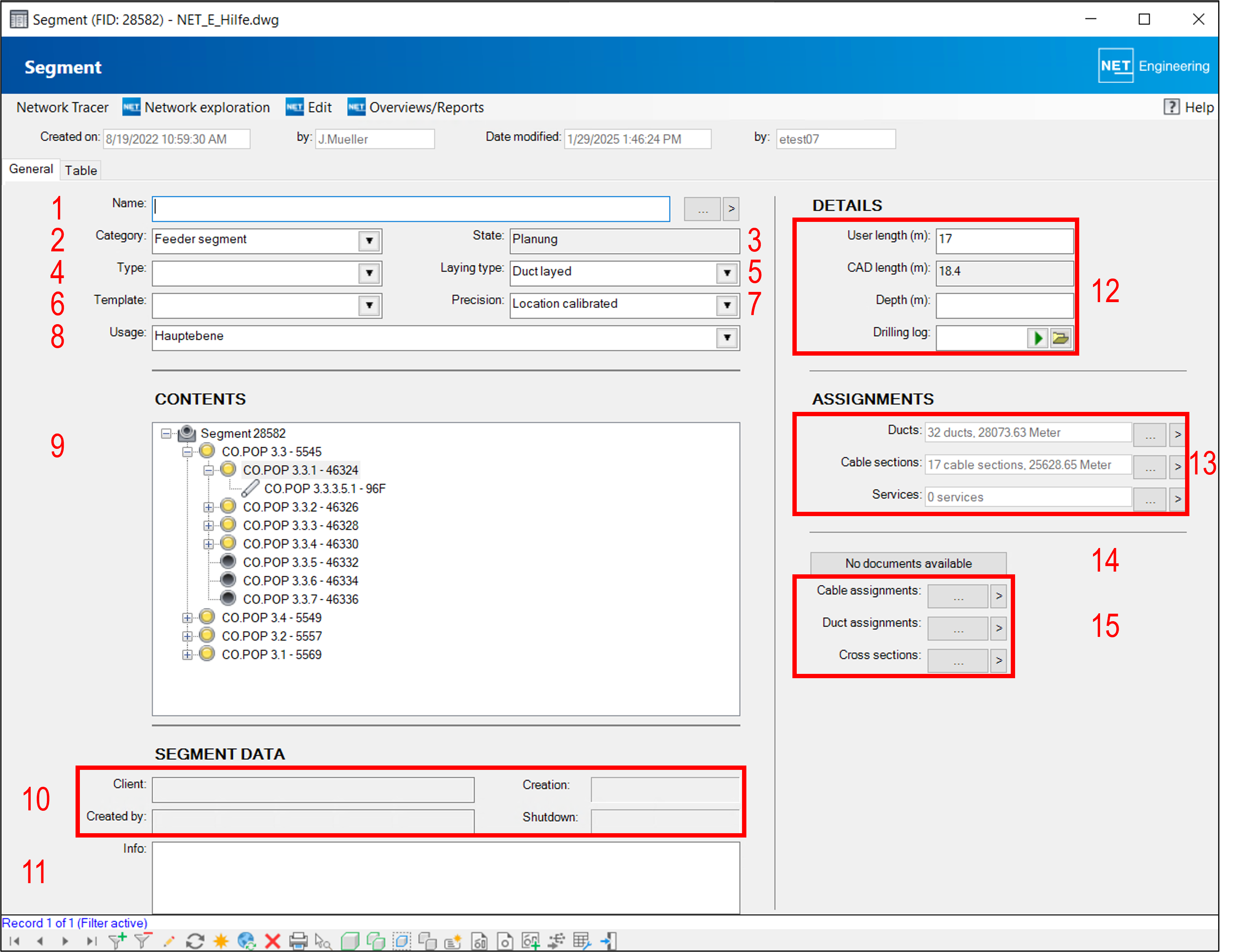The height and width of the screenshot is (952, 1237).
Task: Click the ellipsis button for Ducts
Action: click(1150, 434)
